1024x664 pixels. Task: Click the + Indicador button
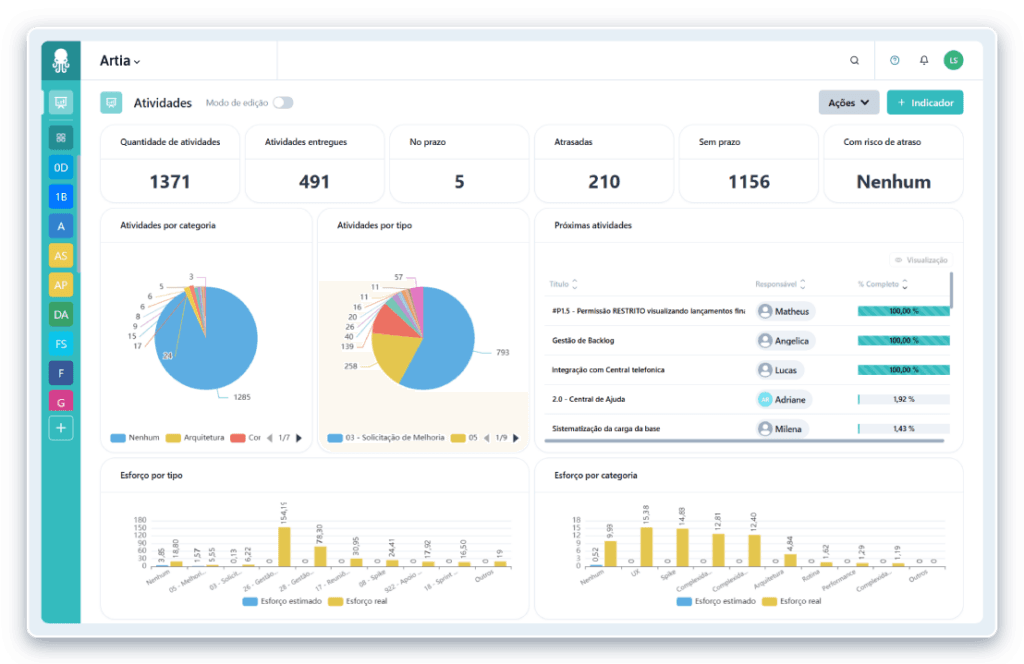tap(925, 103)
